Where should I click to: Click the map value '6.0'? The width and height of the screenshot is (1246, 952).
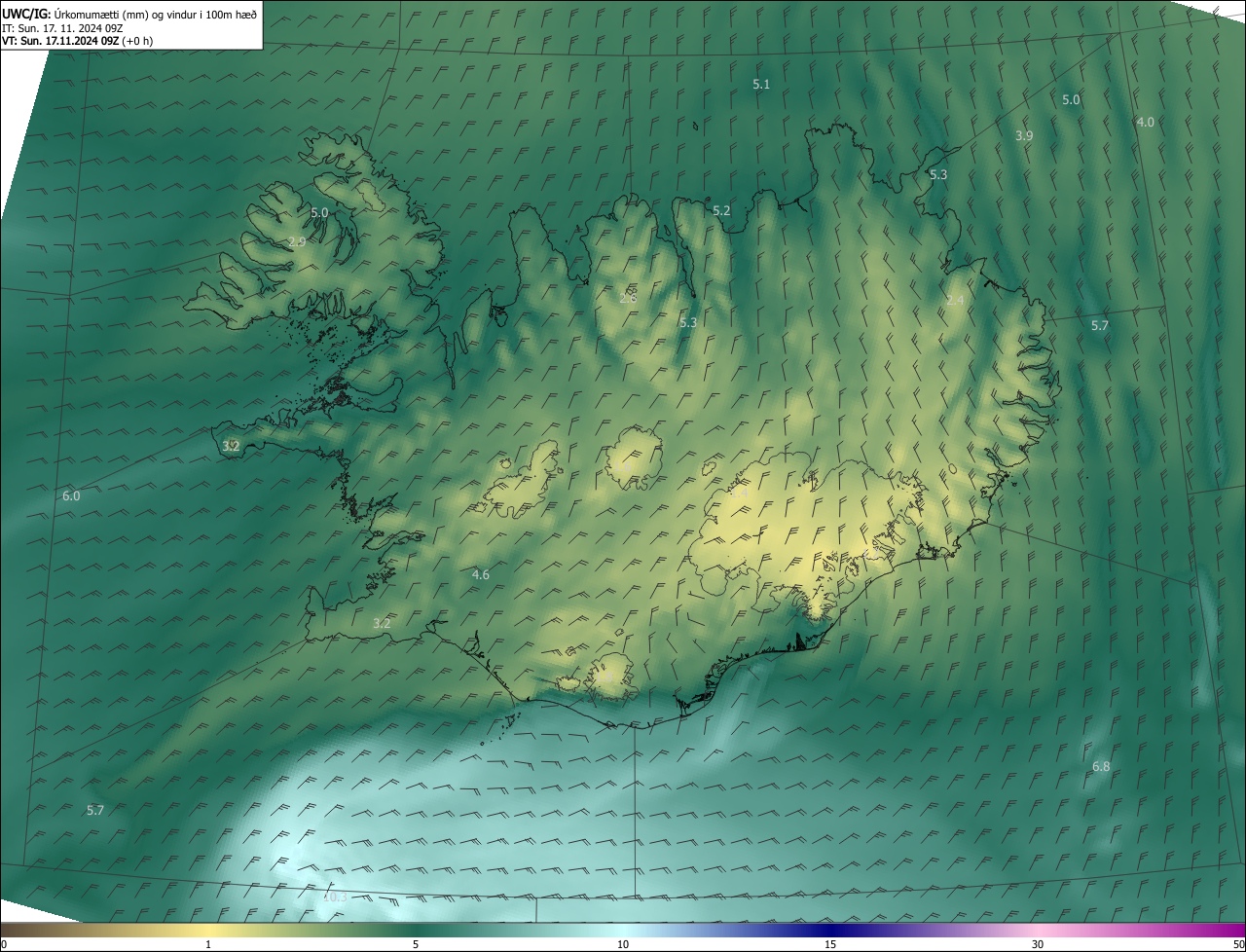[x=71, y=495]
